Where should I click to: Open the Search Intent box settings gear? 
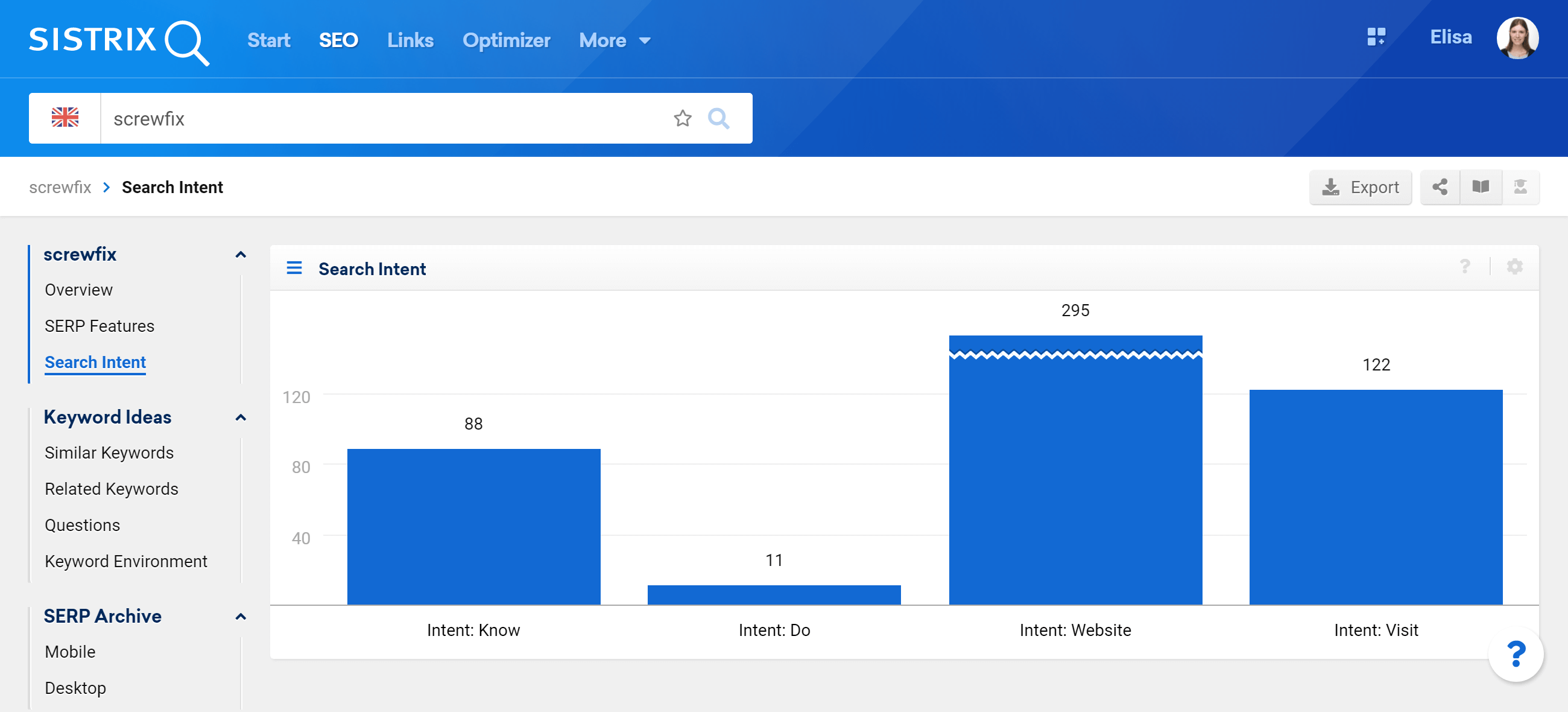click(x=1514, y=267)
